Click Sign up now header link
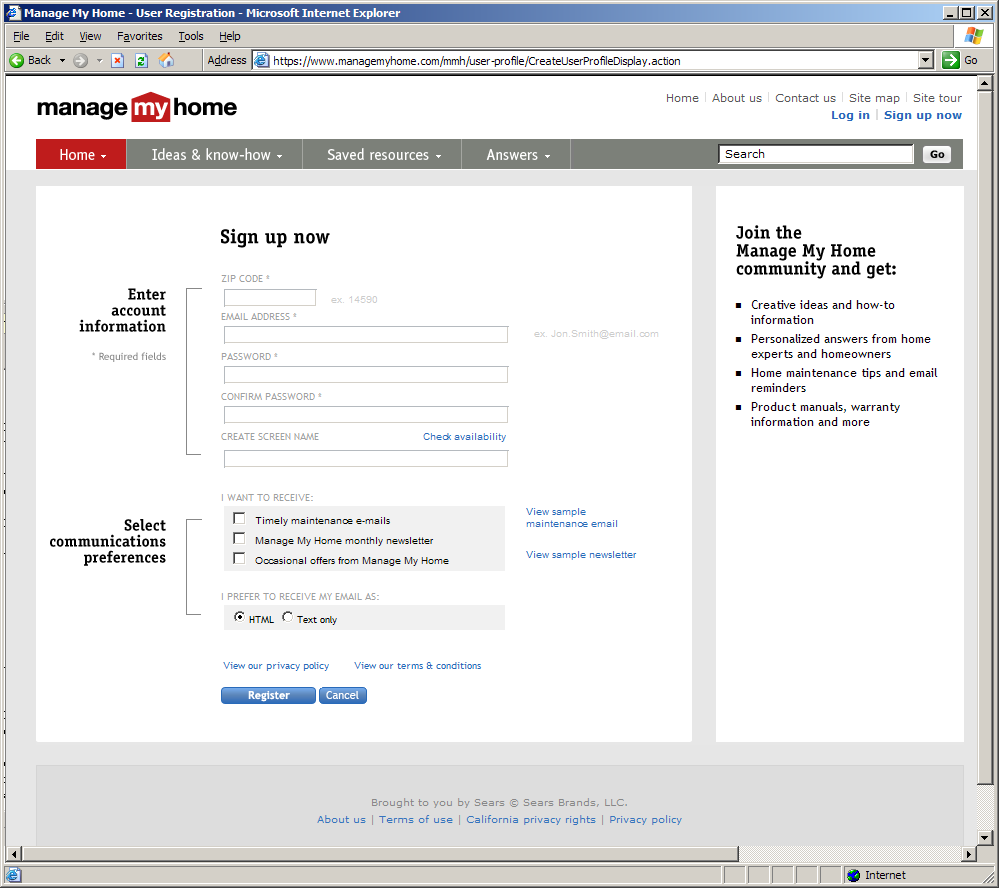 click(x=923, y=115)
